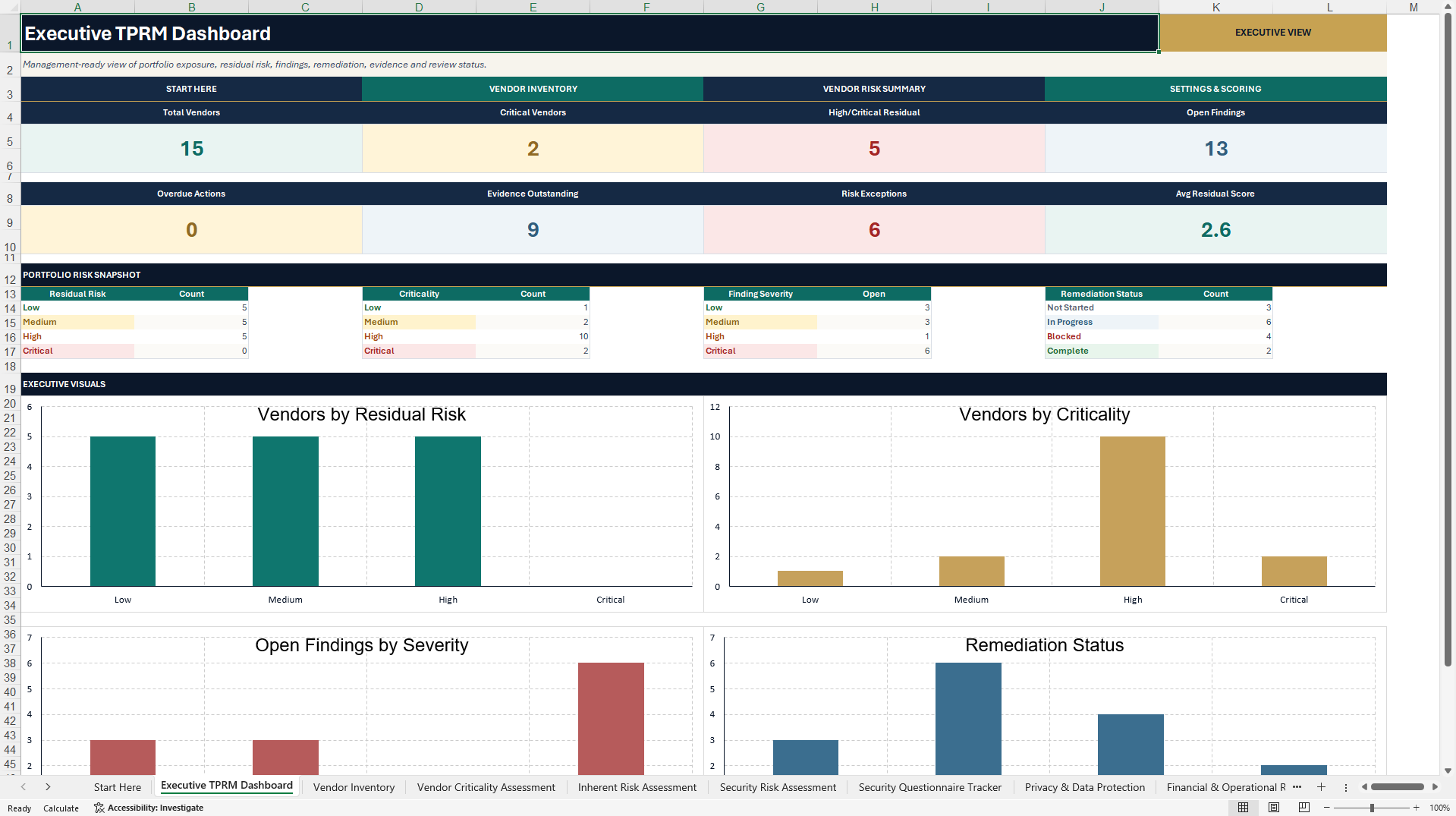
Task: Select column D header
Action: (419, 7)
